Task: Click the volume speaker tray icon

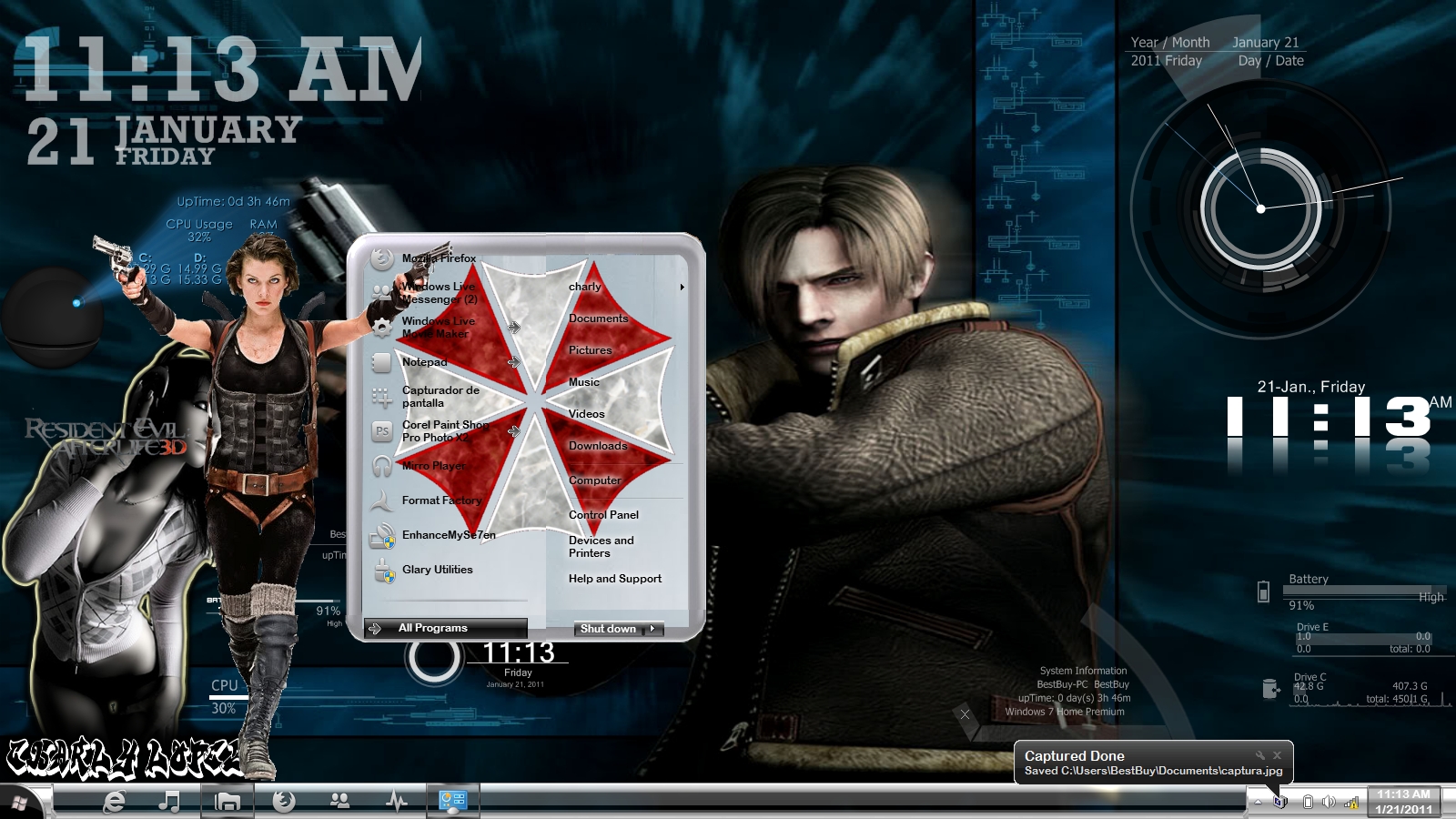Action: pyautogui.click(x=1329, y=802)
